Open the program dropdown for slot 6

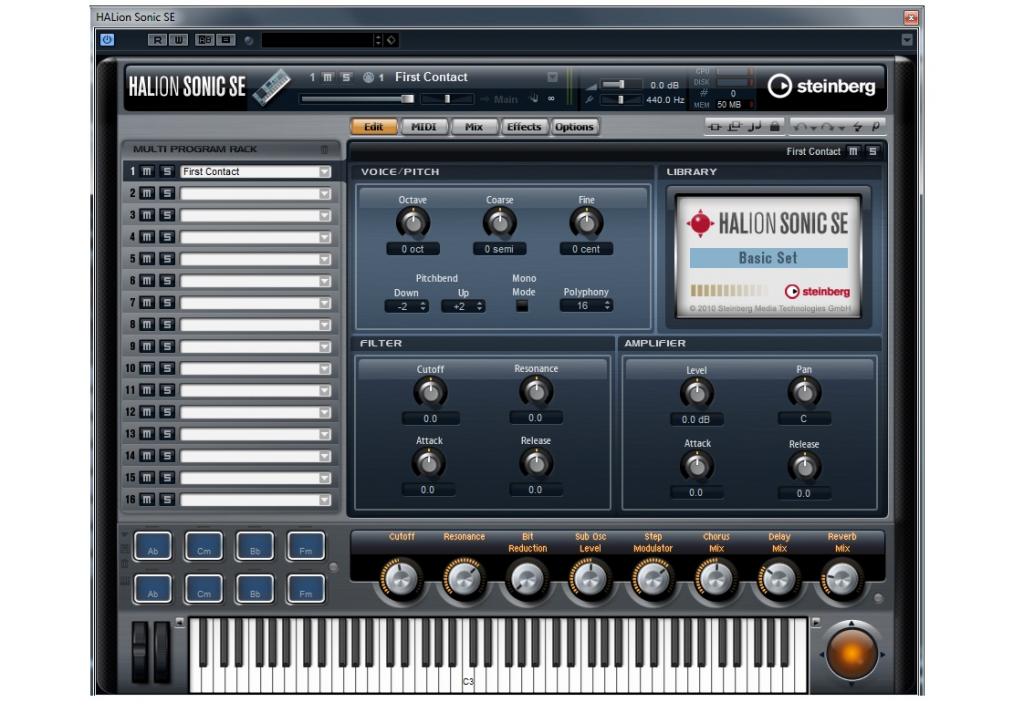click(x=325, y=281)
